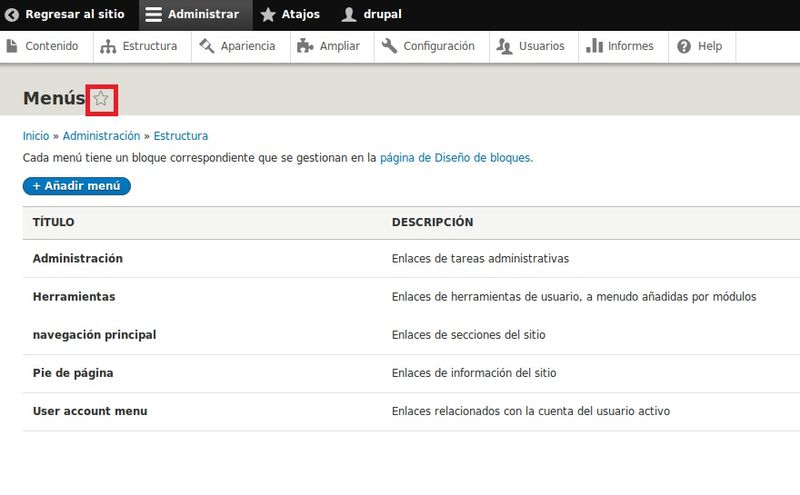
Task: Open the Estructura admin menu
Action: pos(149,46)
